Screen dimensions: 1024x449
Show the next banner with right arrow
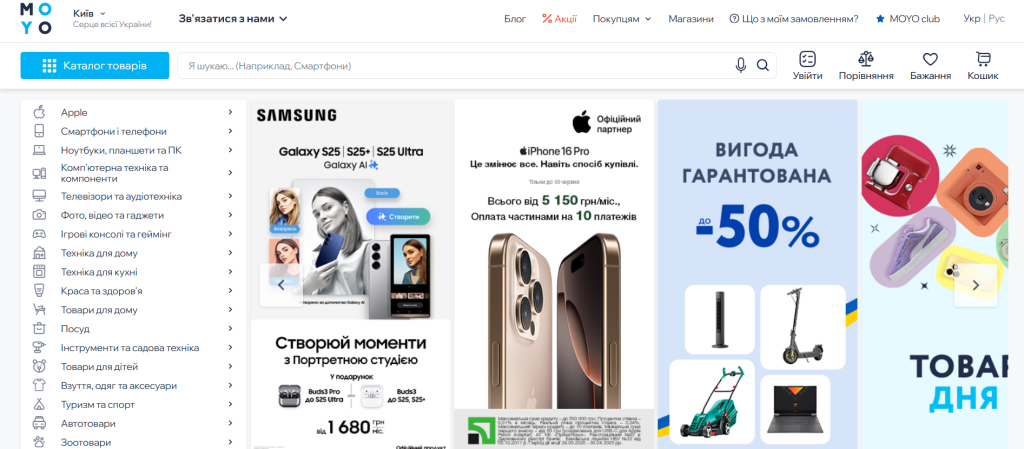[x=976, y=285]
